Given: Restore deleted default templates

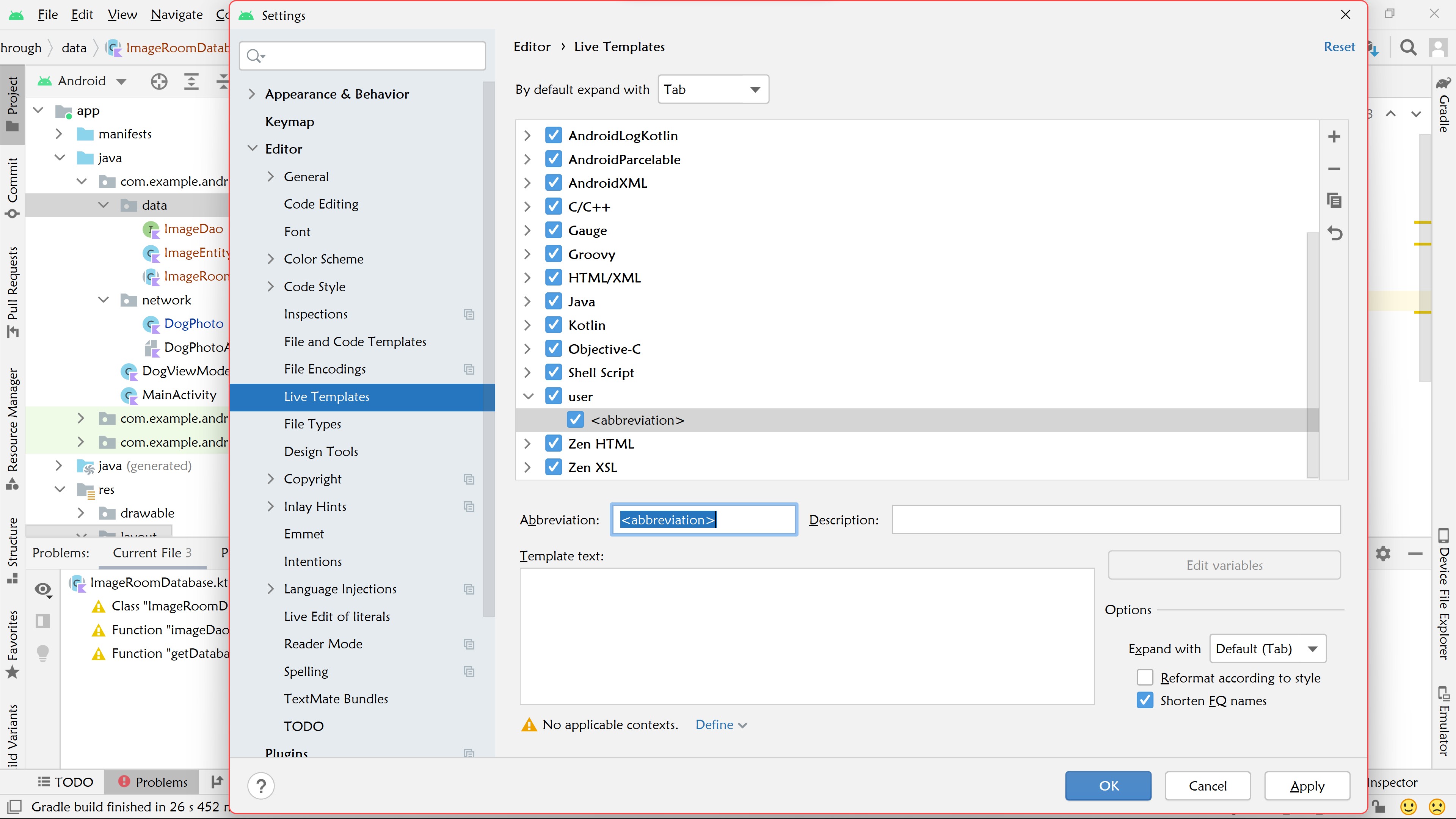Looking at the screenshot, I should point(1335,234).
